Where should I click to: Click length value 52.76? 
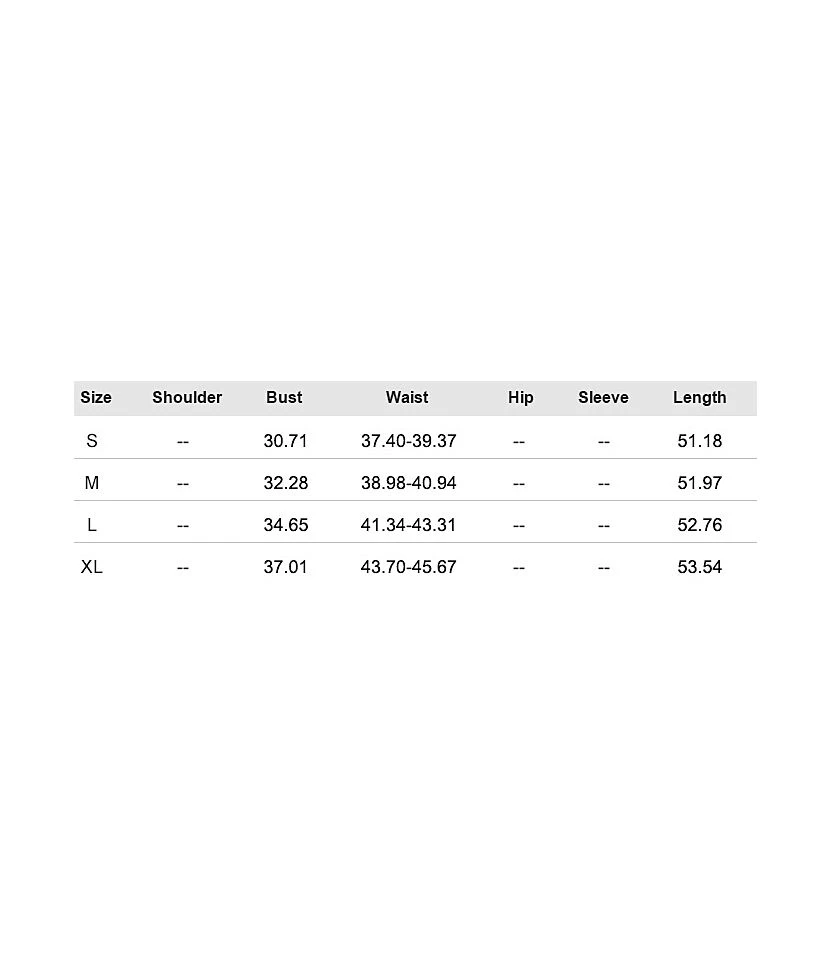tap(699, 525)
